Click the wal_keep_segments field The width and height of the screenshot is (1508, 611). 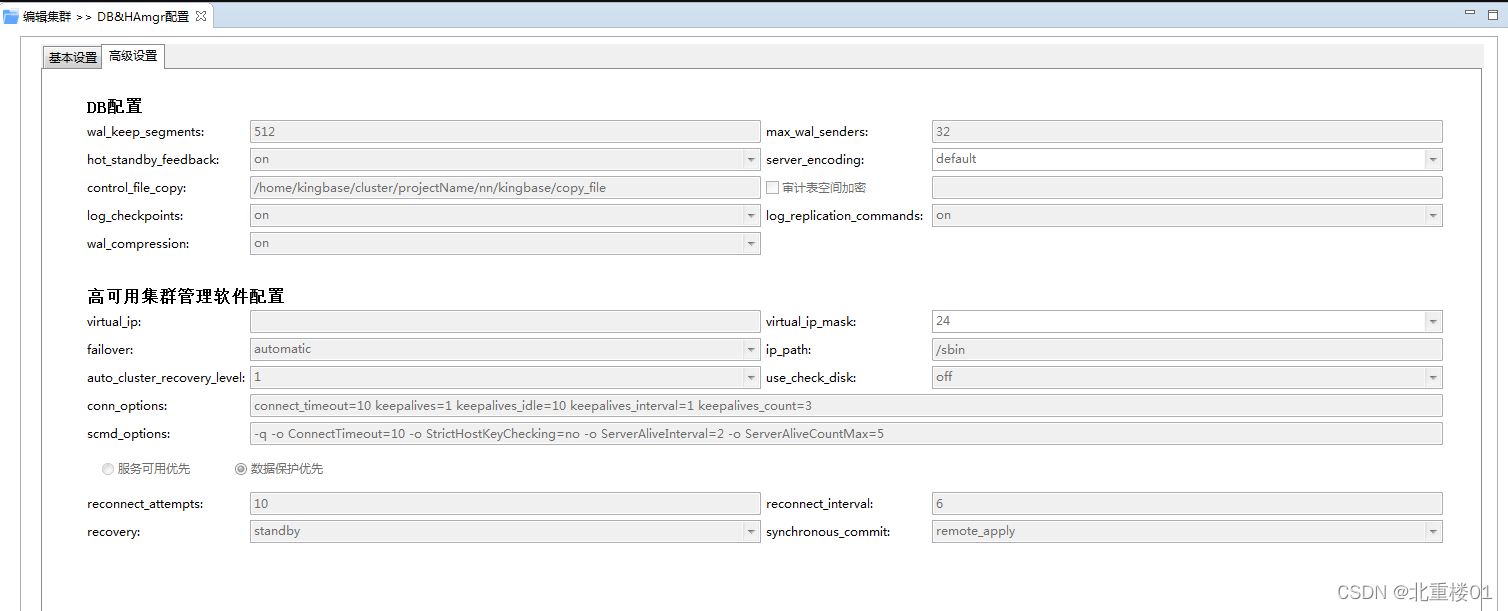point(505,131)
